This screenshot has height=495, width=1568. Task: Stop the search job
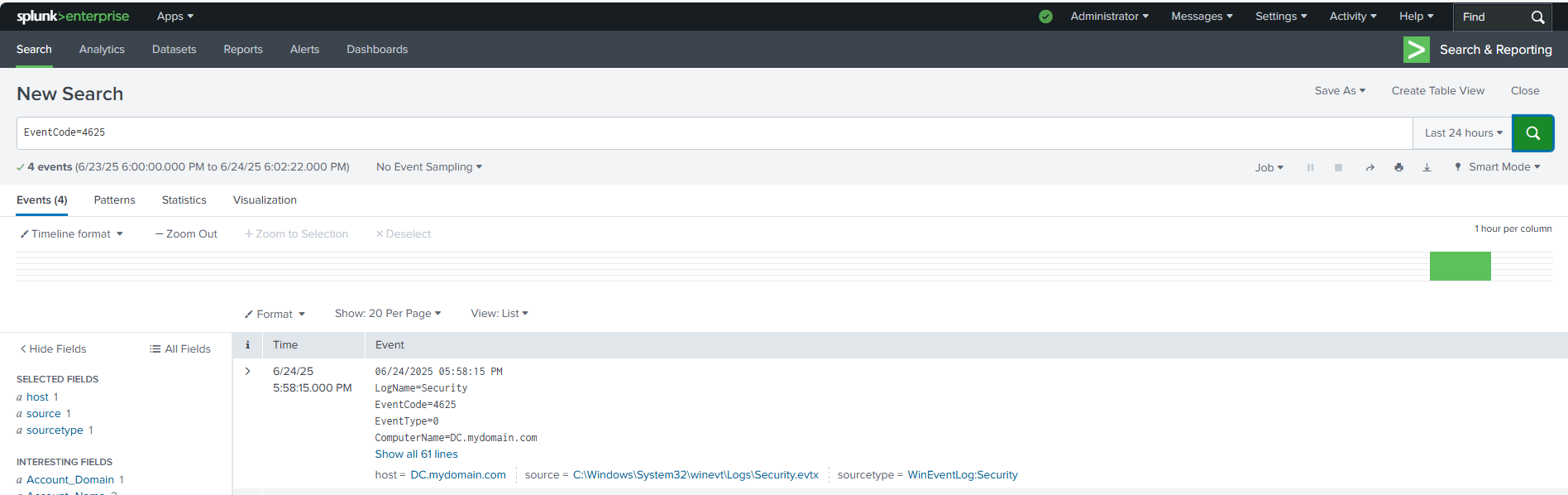pos(1338,167)
